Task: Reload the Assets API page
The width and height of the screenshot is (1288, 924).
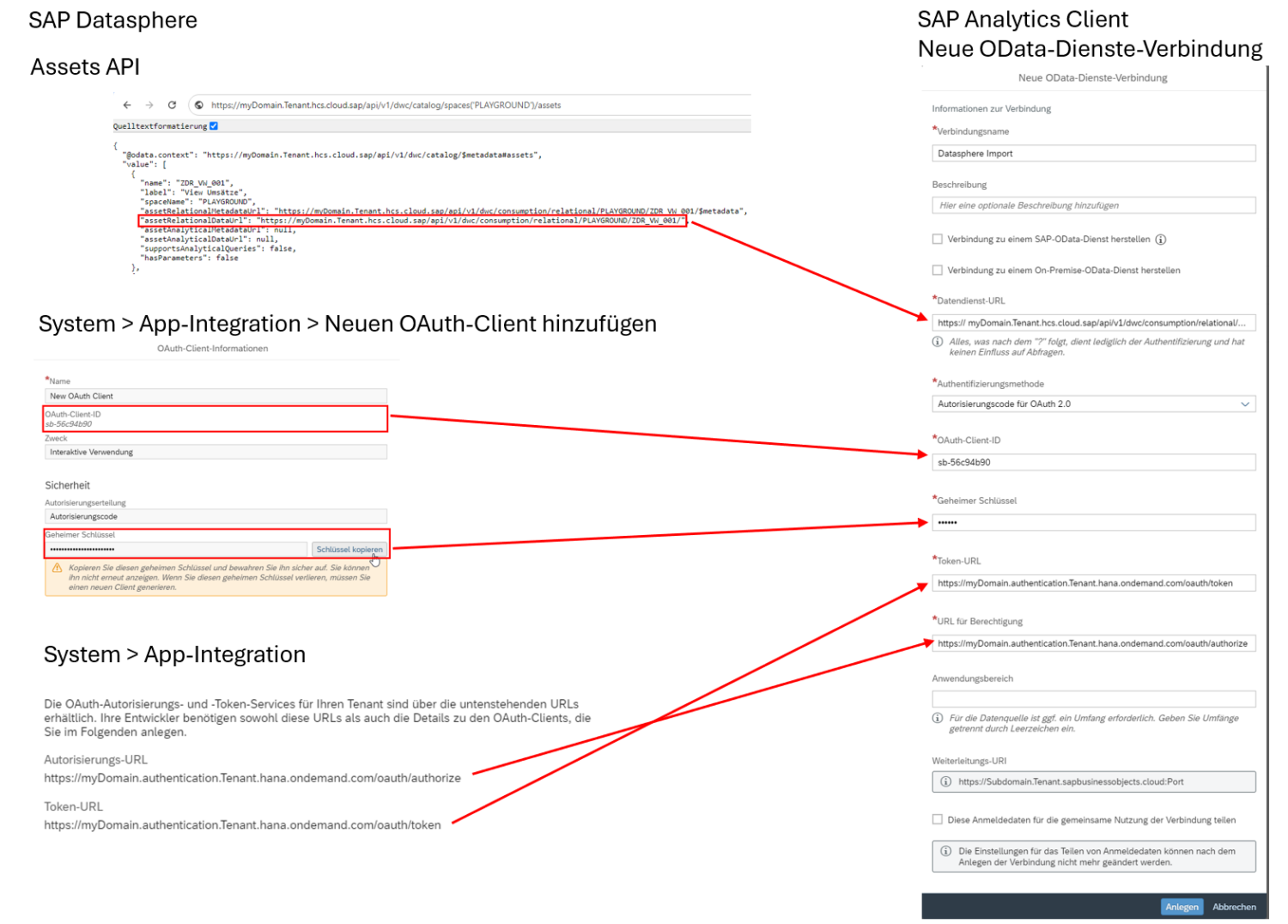Action: coord(172,105)
